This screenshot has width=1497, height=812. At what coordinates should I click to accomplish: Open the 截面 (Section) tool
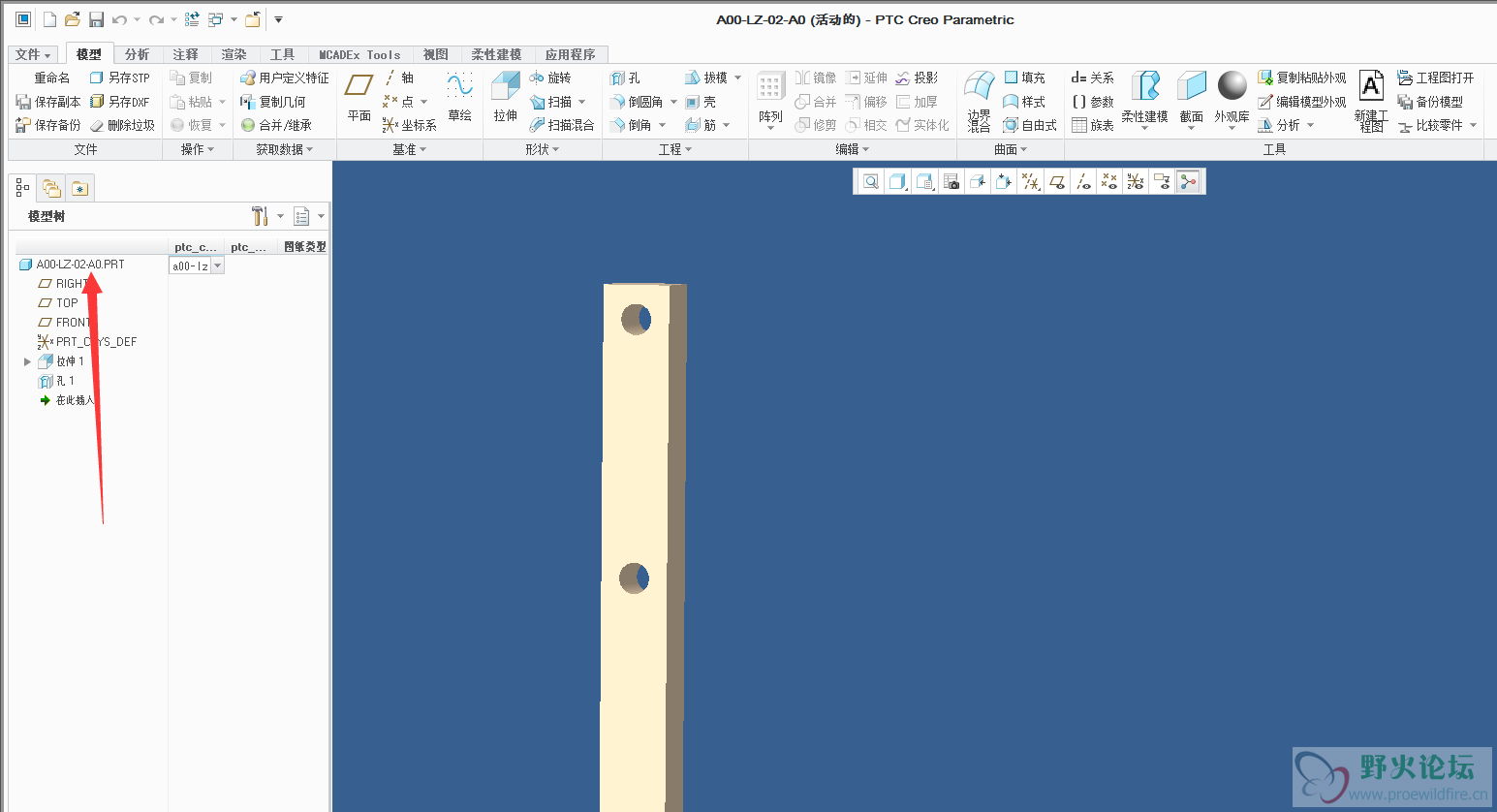pyautogui.click(x=1191, y=101)
